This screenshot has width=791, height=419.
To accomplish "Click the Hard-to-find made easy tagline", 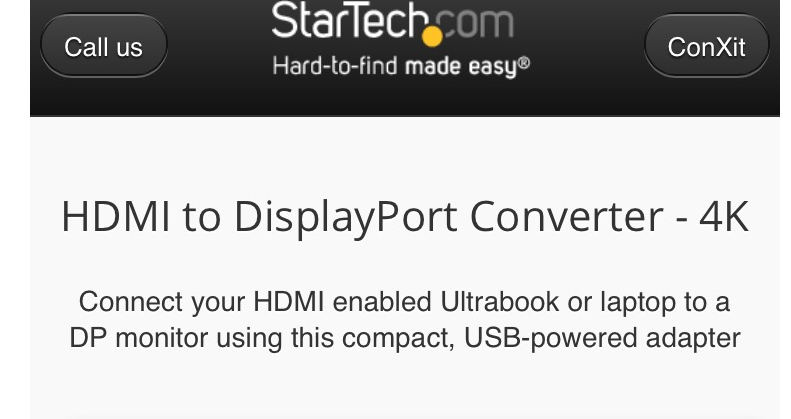I will 400,67.
